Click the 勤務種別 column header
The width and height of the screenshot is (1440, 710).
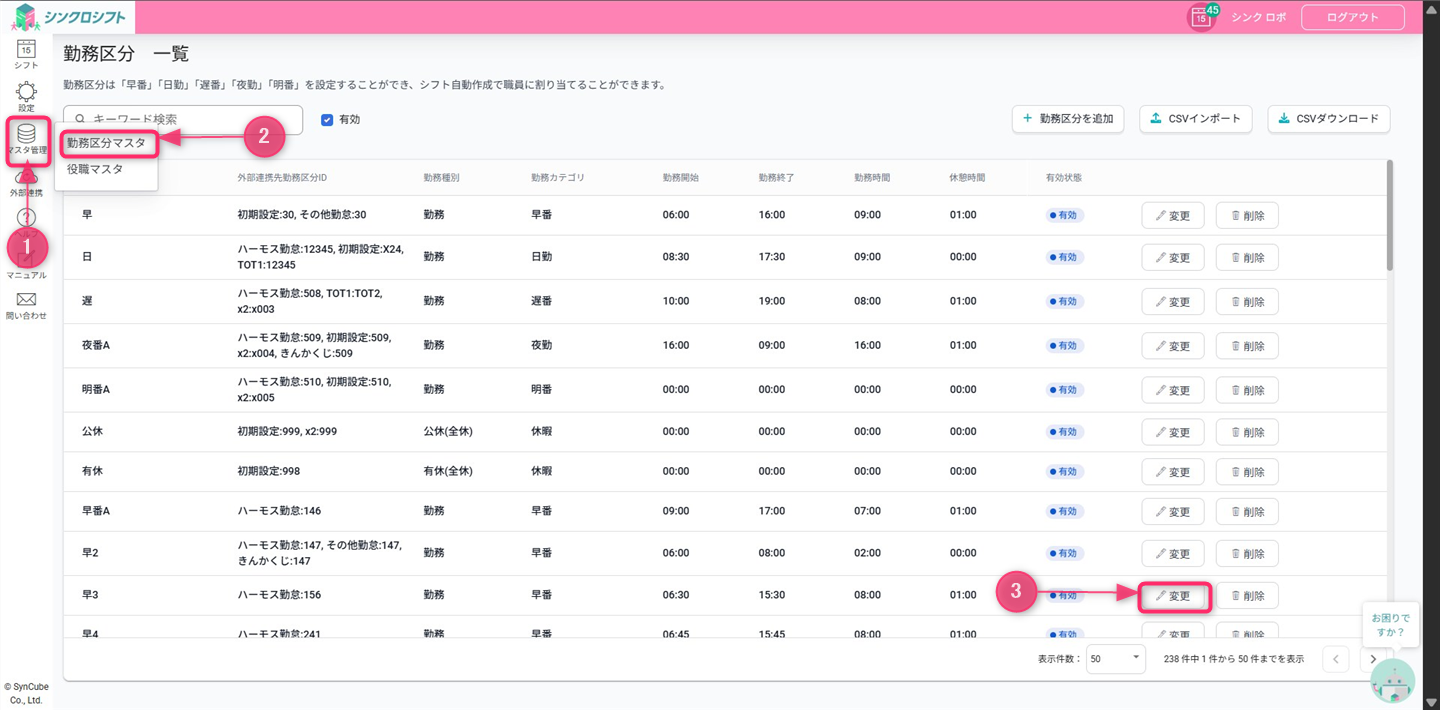441,178
